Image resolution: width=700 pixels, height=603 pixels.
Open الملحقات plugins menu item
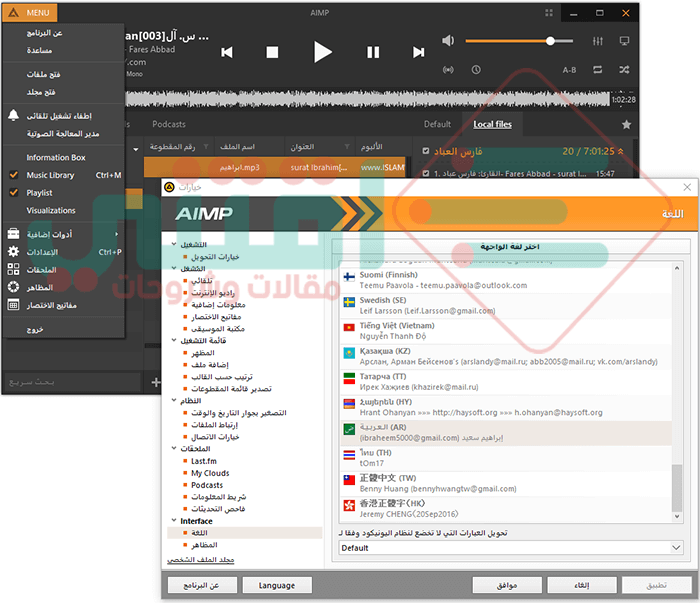tap(64, 270)
